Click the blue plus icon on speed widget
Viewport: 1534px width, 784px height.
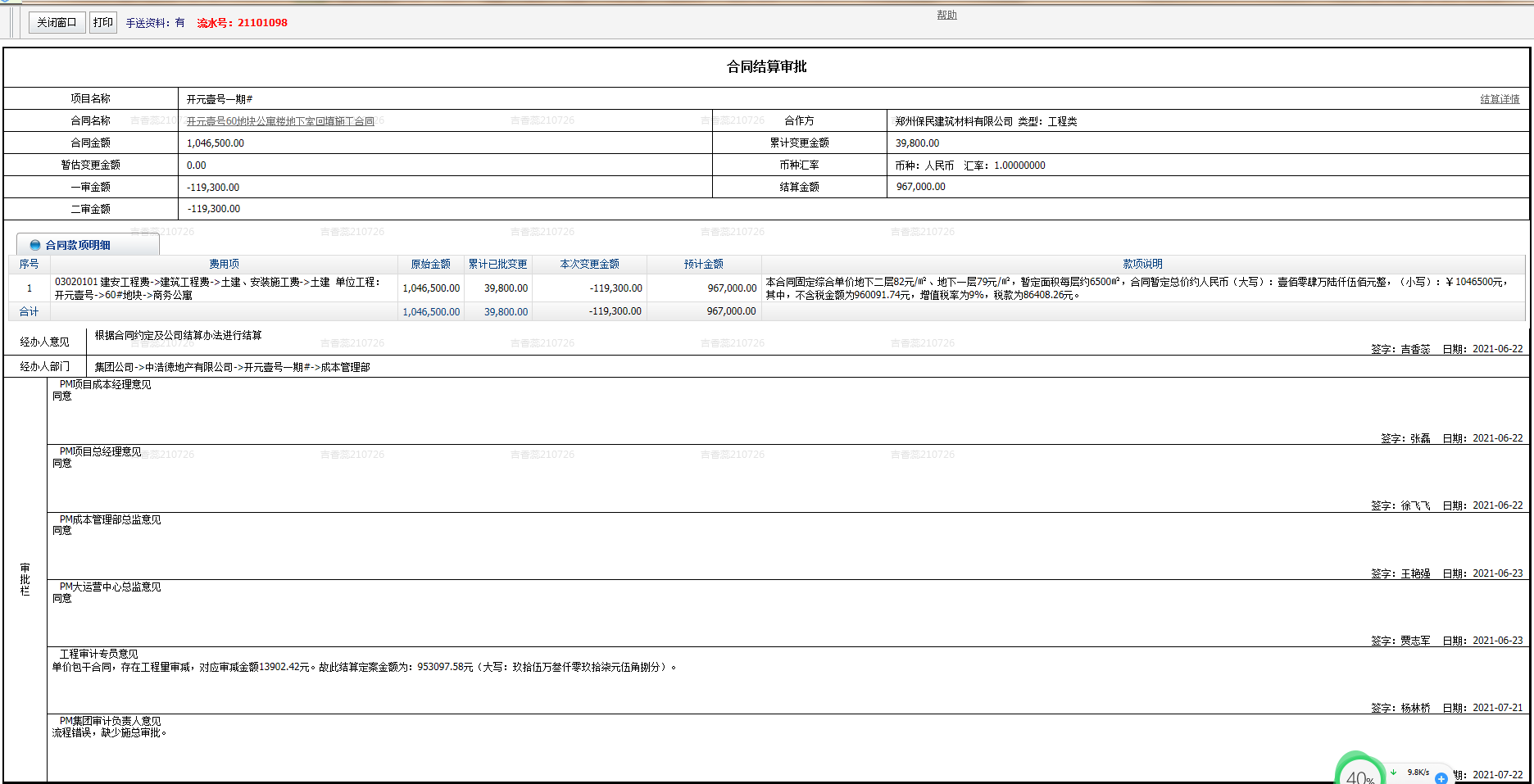(1441, 777)
